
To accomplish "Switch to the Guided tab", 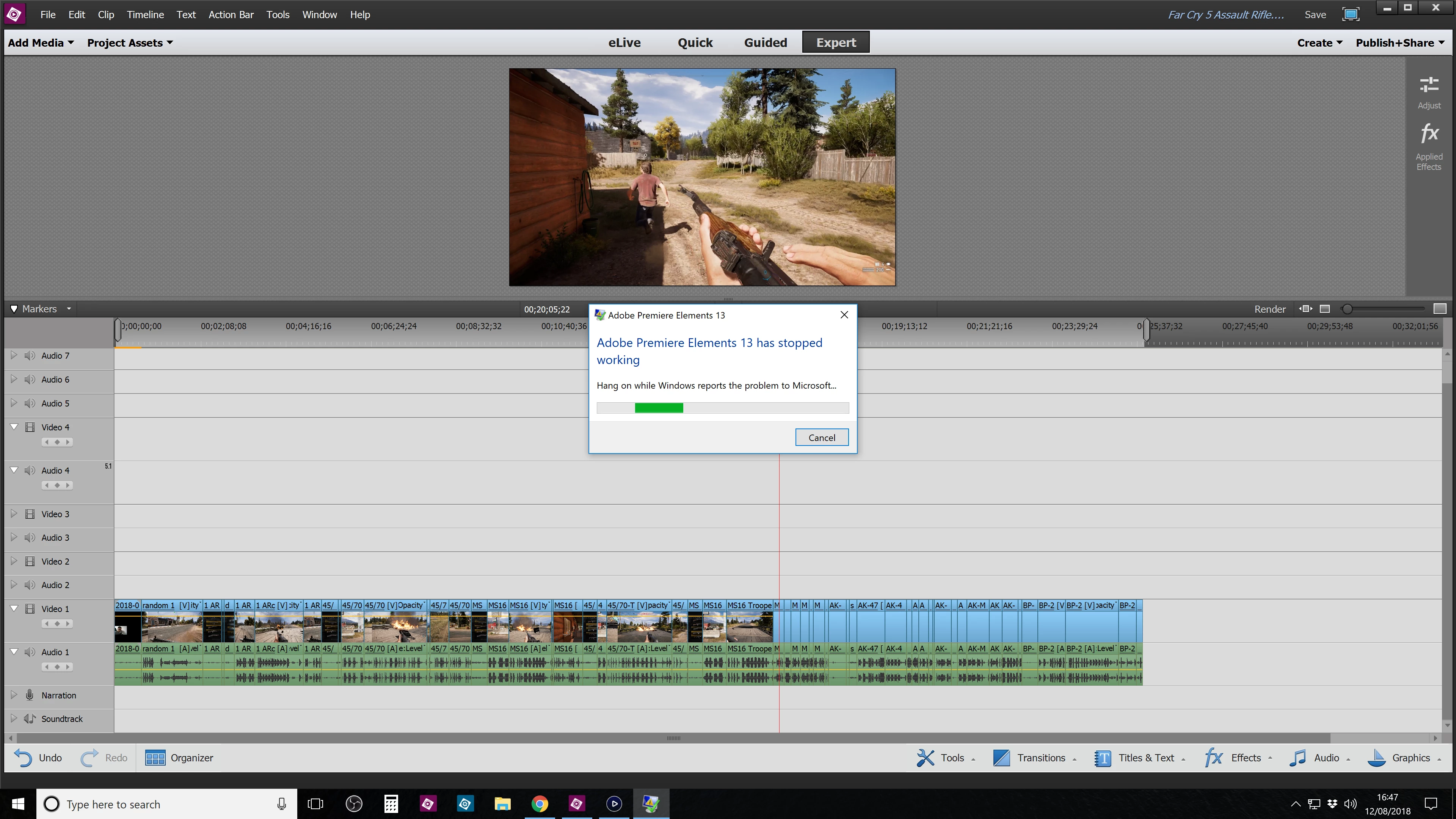I will [x=765, y=43].
